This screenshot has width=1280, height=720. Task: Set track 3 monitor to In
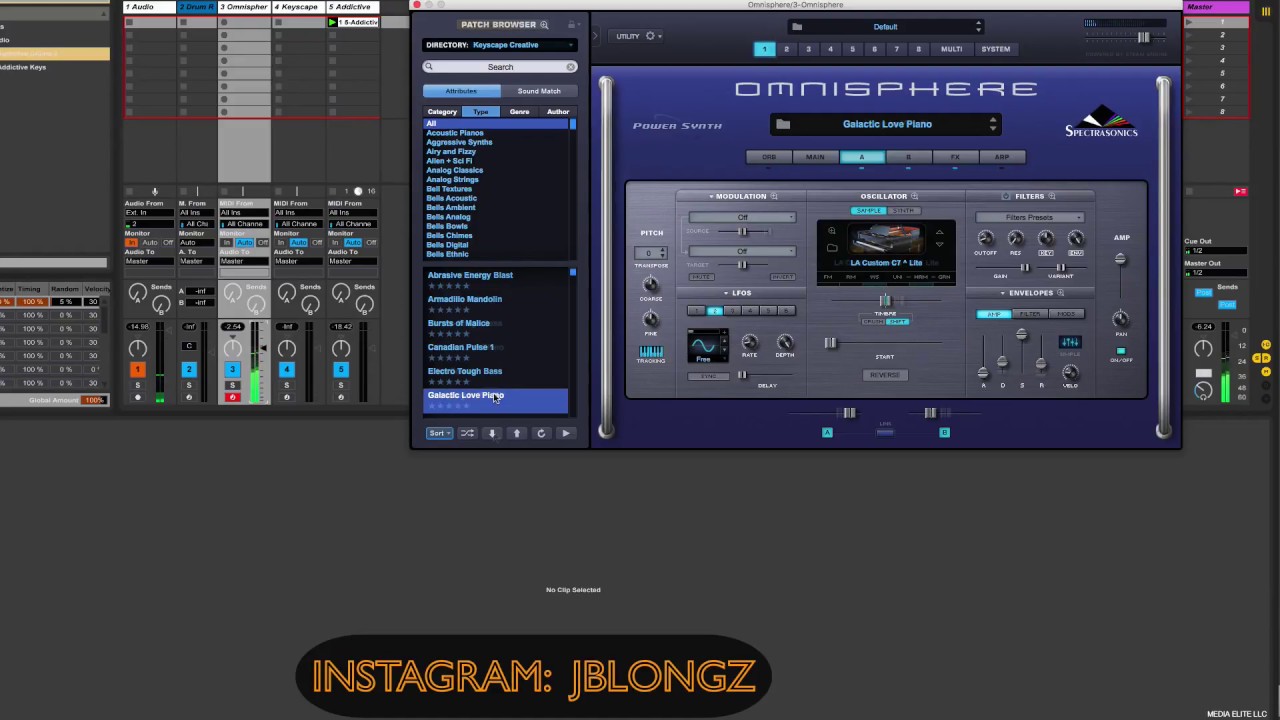(x=227, y=242)
